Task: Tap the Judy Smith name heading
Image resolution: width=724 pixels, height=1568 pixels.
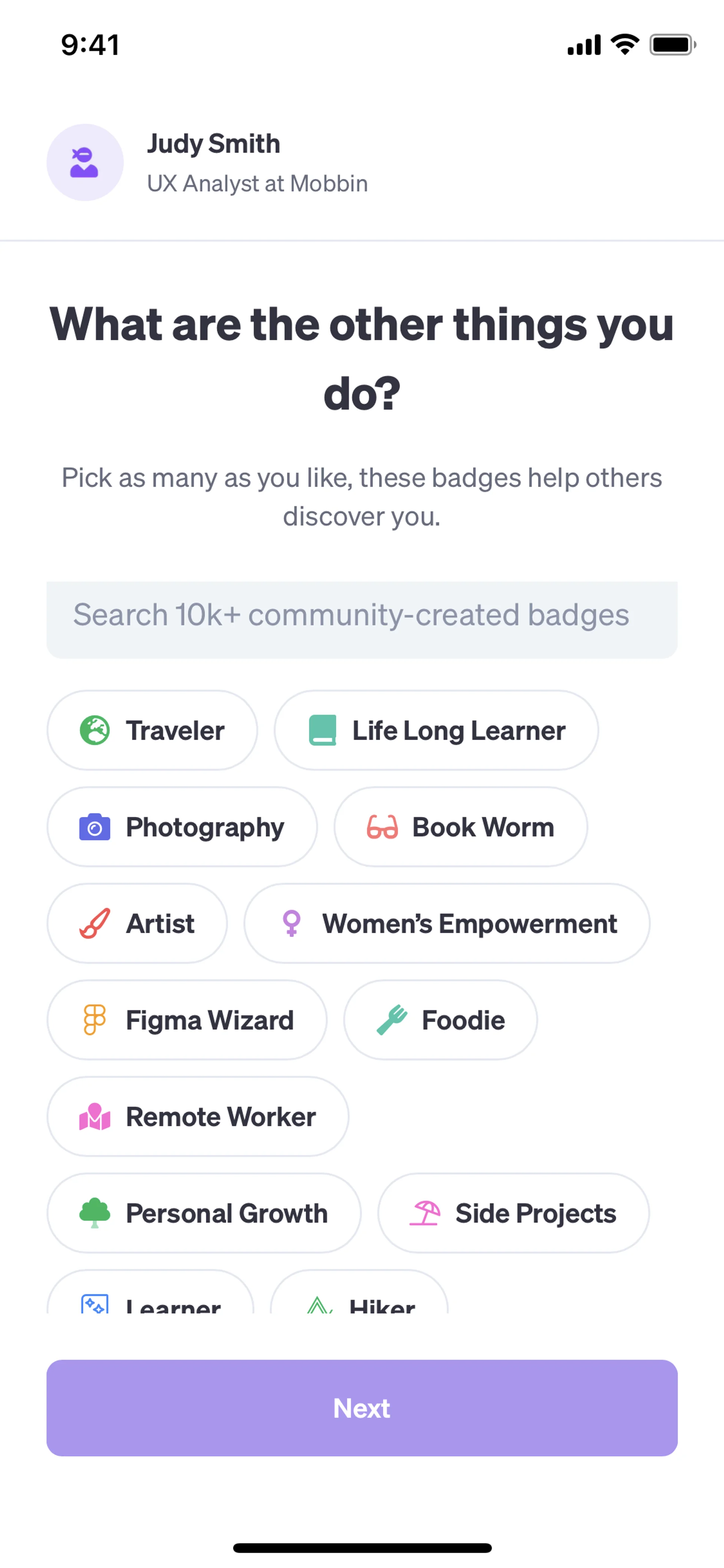Action: click(213, 144)
